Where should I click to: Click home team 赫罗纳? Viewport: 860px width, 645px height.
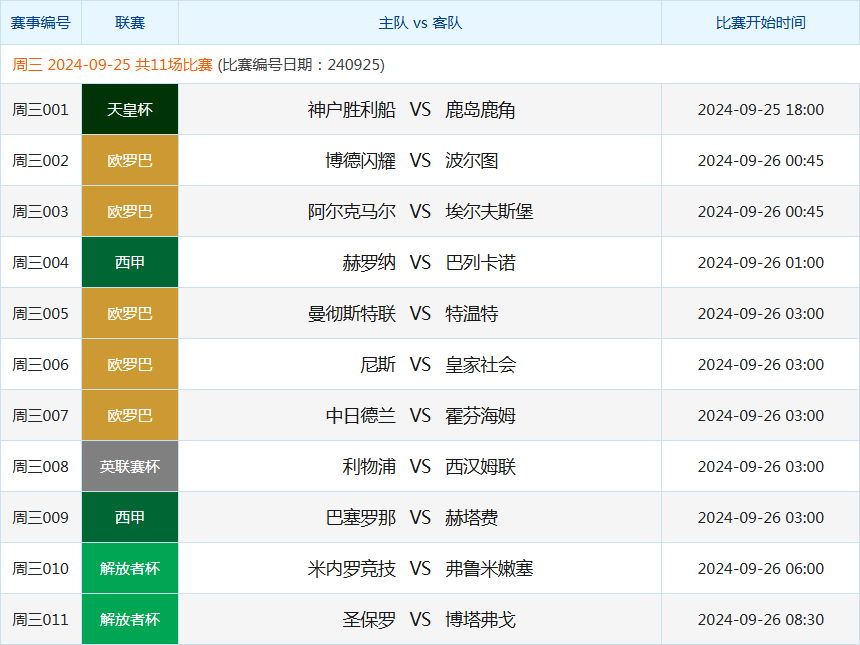pyautogui.click(x=369, y=263)
